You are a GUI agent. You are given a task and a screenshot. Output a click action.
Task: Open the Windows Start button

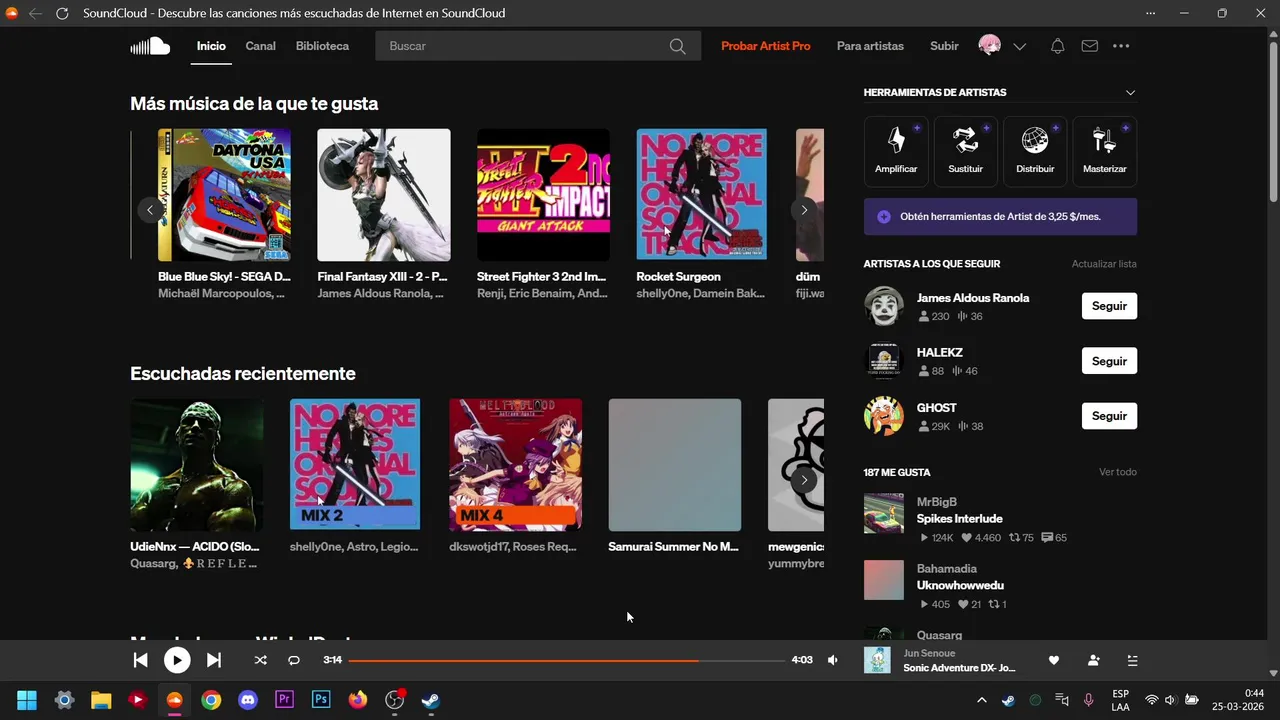pos(27,700)
